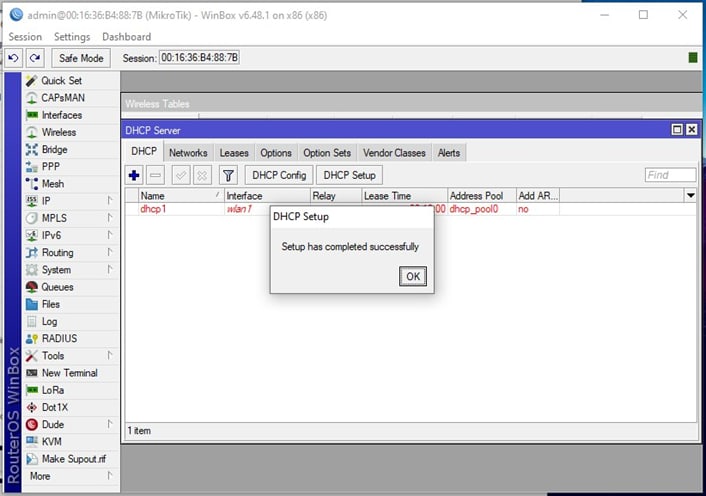Open the column selector dropdown arrow
This screenshot has width=706, height=496.
(x=690, y=195)
